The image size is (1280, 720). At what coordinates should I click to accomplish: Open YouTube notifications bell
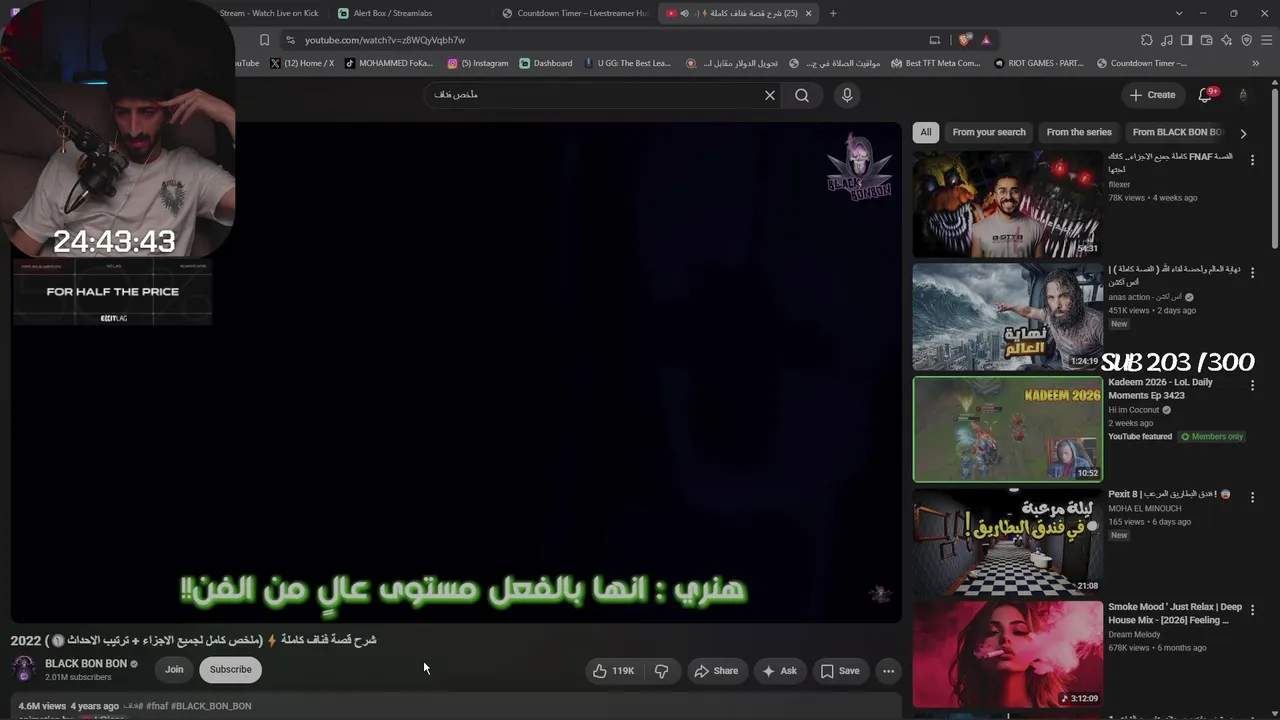click(1206, 95)
